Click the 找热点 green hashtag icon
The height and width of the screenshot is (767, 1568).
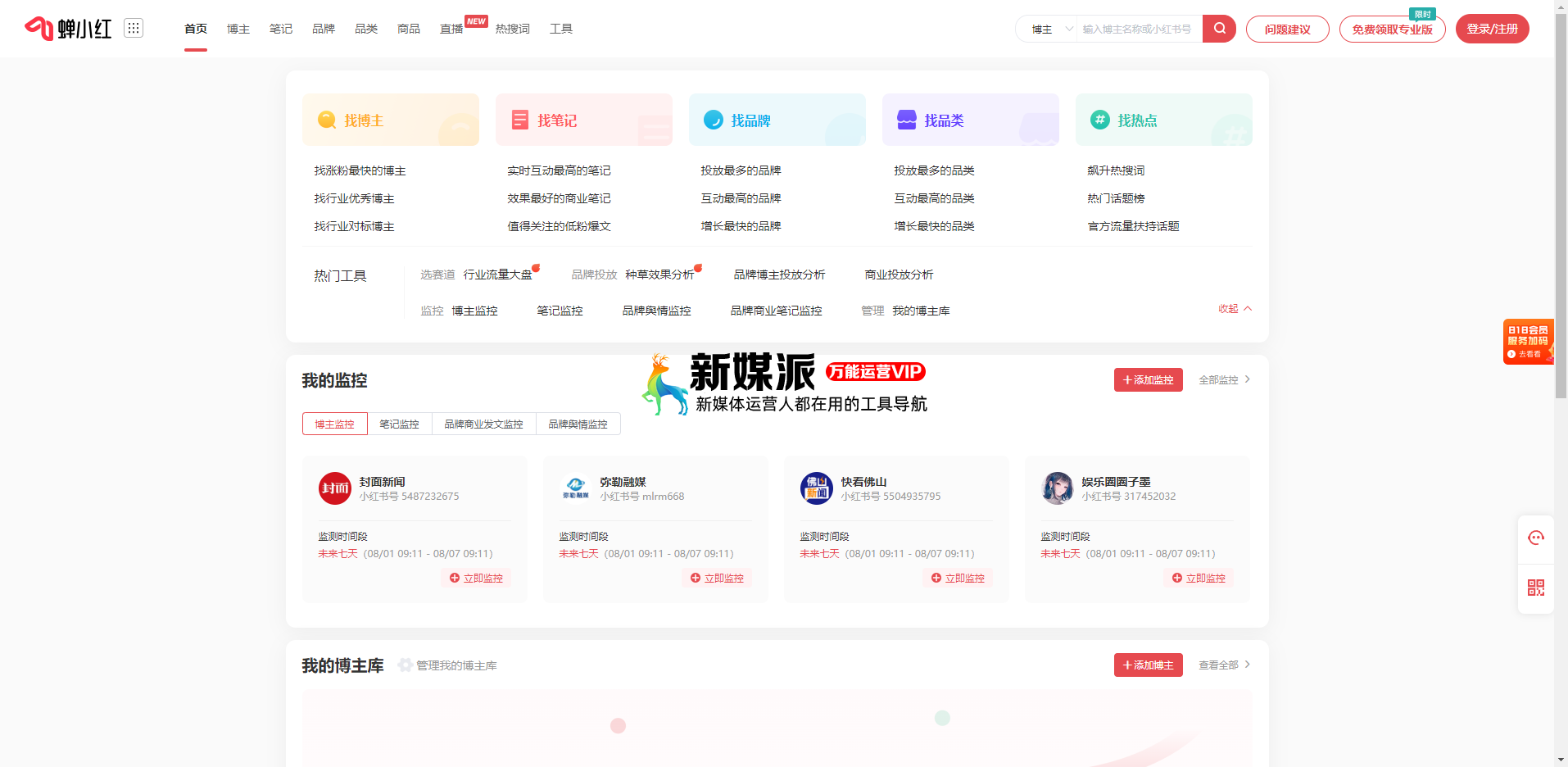click(x=1100, y=120)
